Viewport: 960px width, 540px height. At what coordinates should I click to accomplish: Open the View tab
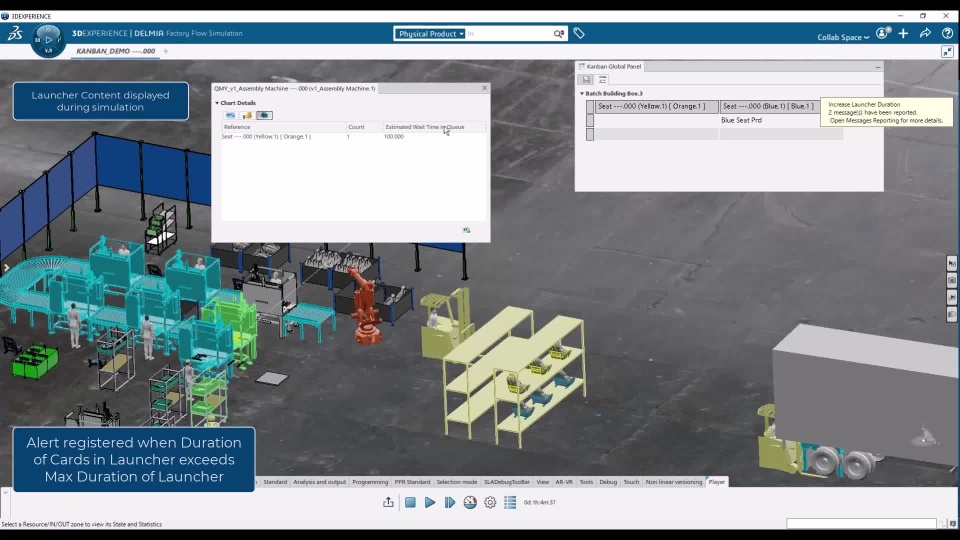pos(542,482)
